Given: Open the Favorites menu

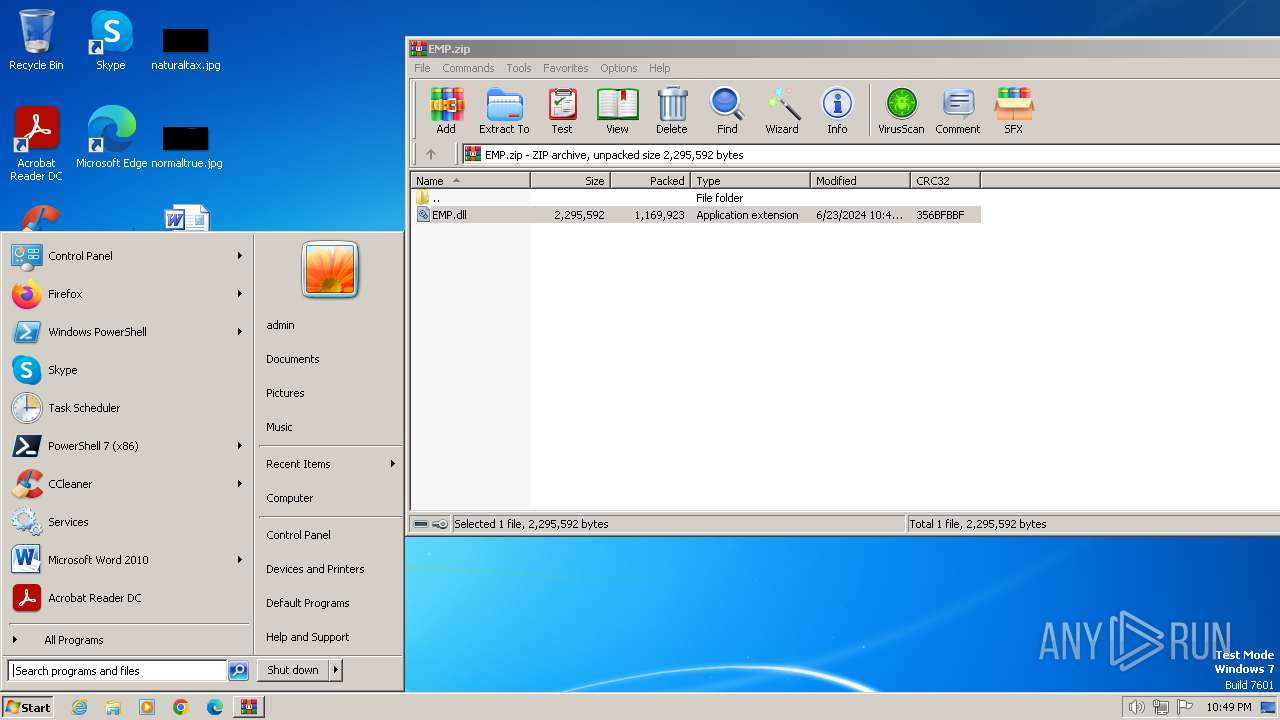Looking at the screenshot, I should (565, 68).
